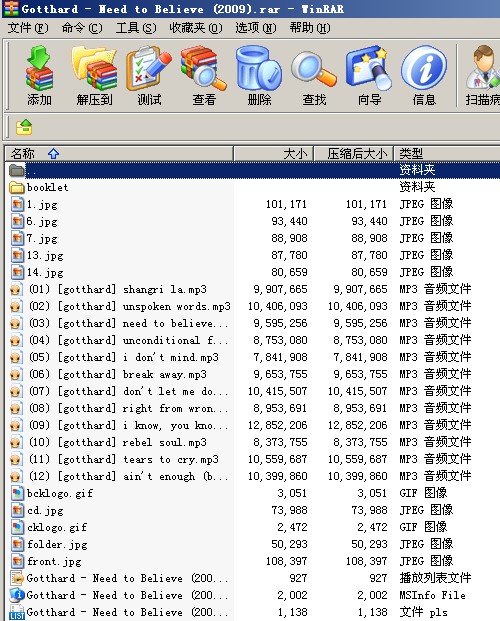Click the 解压到 (Extract To) icon
This screenshot has height=621, width=500.
(x=94, y=69)
